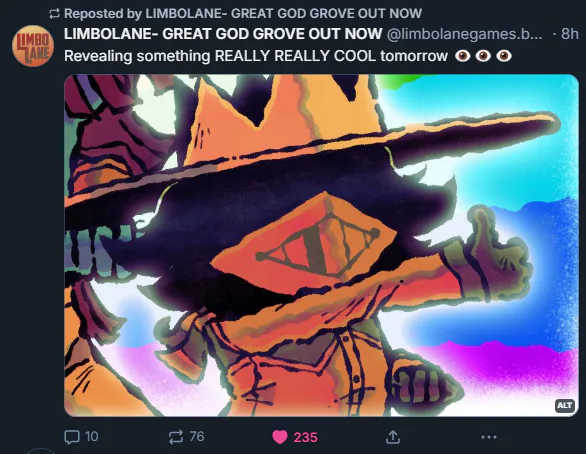This screenshot has width=586, height=454.
Task: Click the diamond eye symbol in artwork
Action: pos(318,245)
